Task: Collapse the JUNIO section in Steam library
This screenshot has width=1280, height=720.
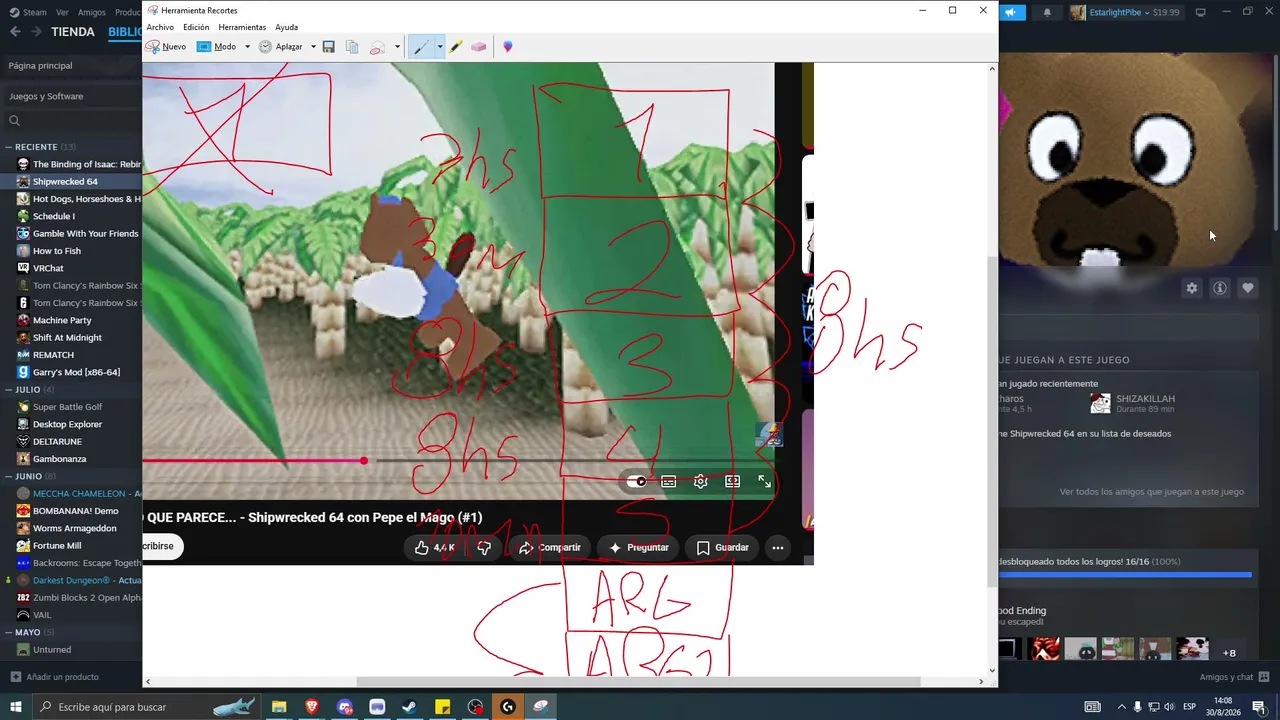Action: pos(8,476)
